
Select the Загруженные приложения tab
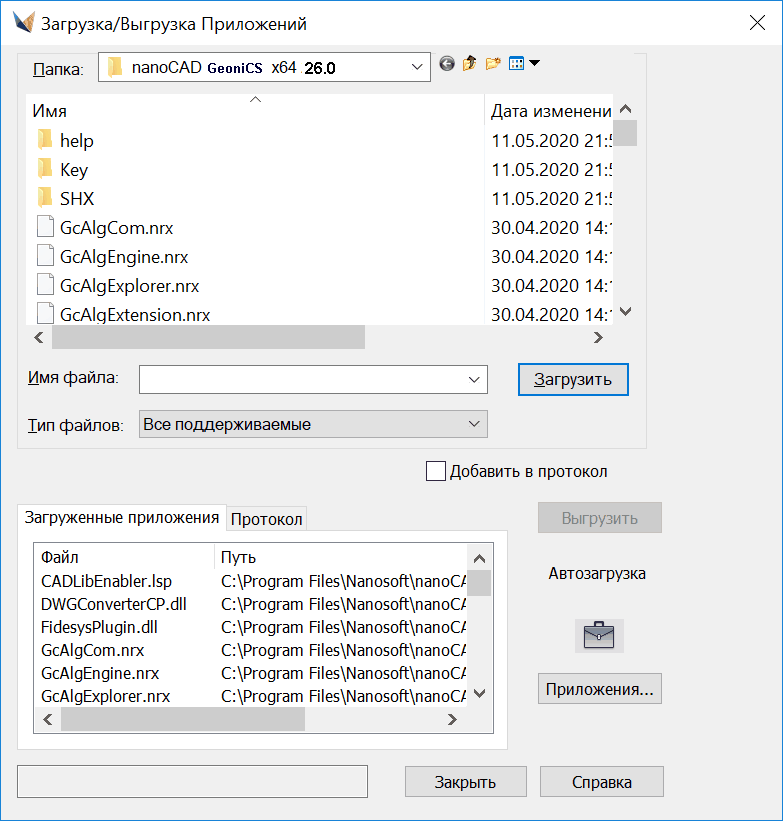[x=121, y=518]
